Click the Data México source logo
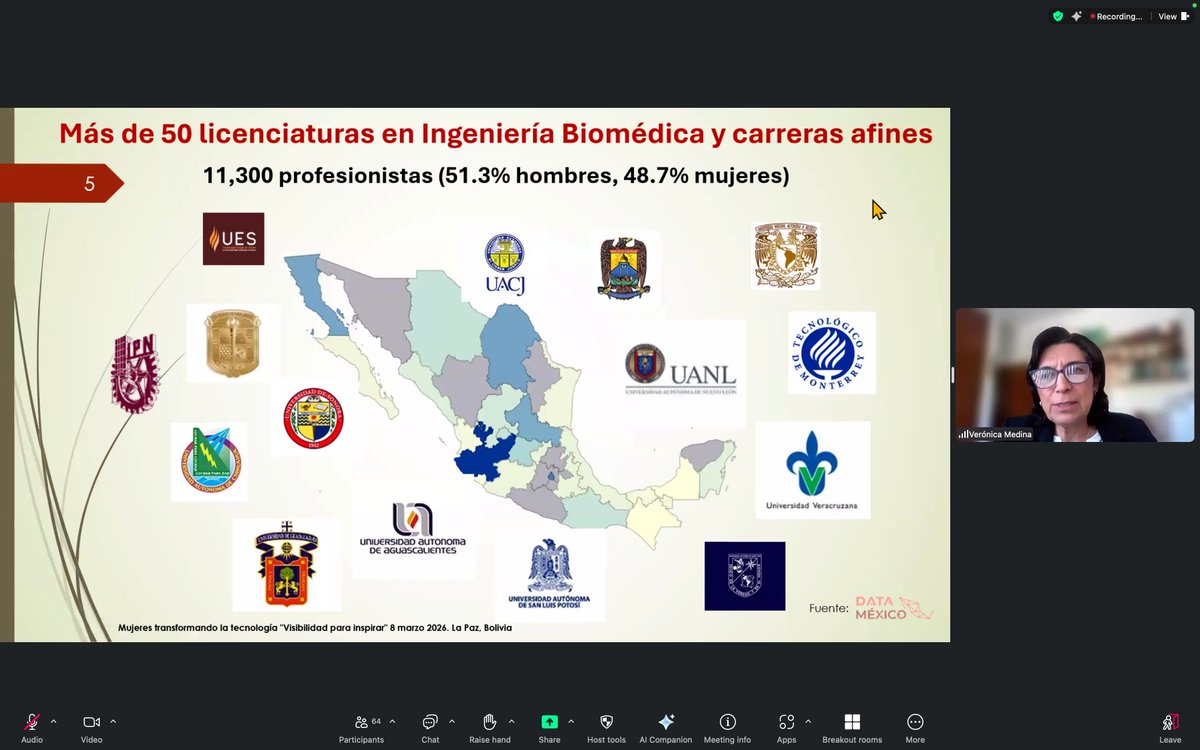This screenshot has height=750, width=1200. click(x=894, y=608)
